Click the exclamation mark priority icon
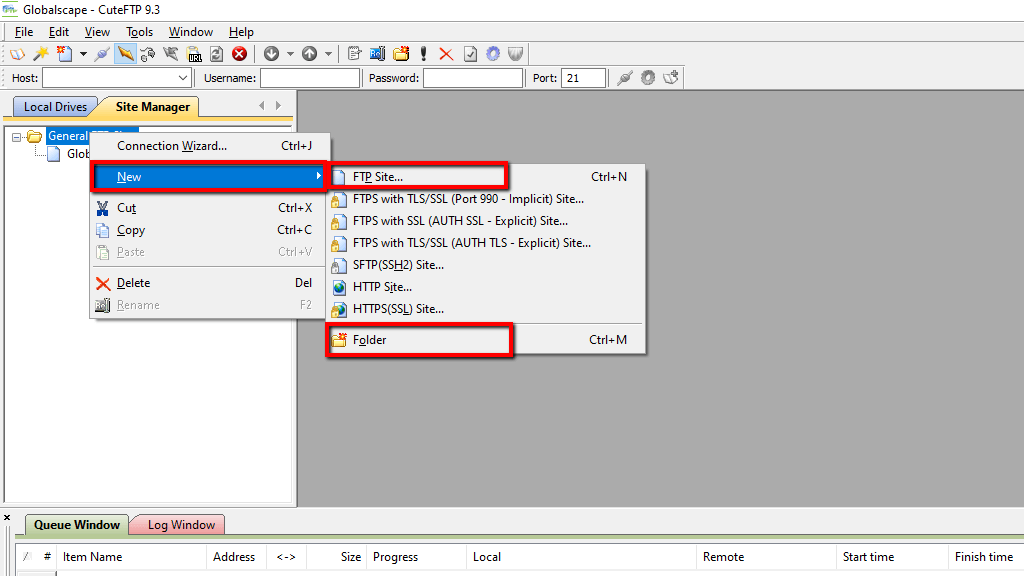 coord(422,54)
